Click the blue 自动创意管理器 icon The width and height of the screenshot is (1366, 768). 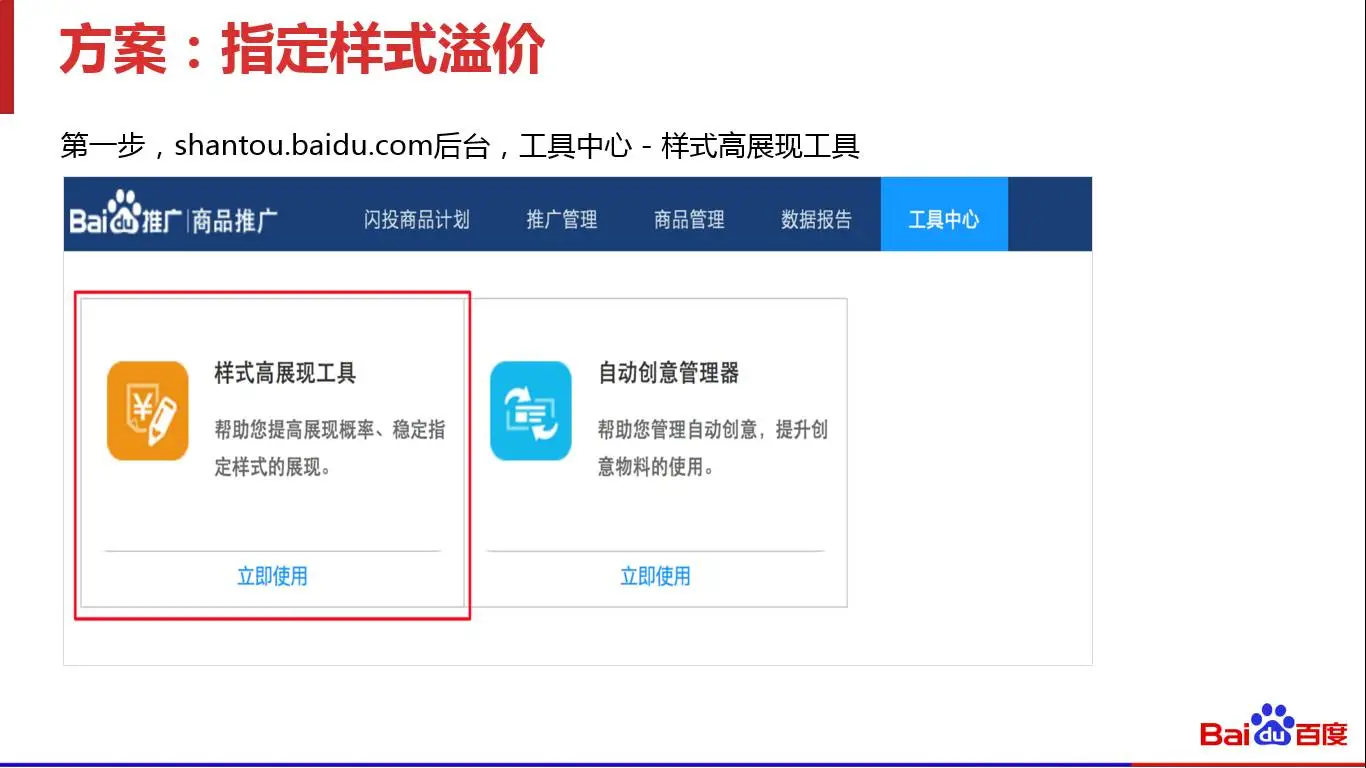530,411
